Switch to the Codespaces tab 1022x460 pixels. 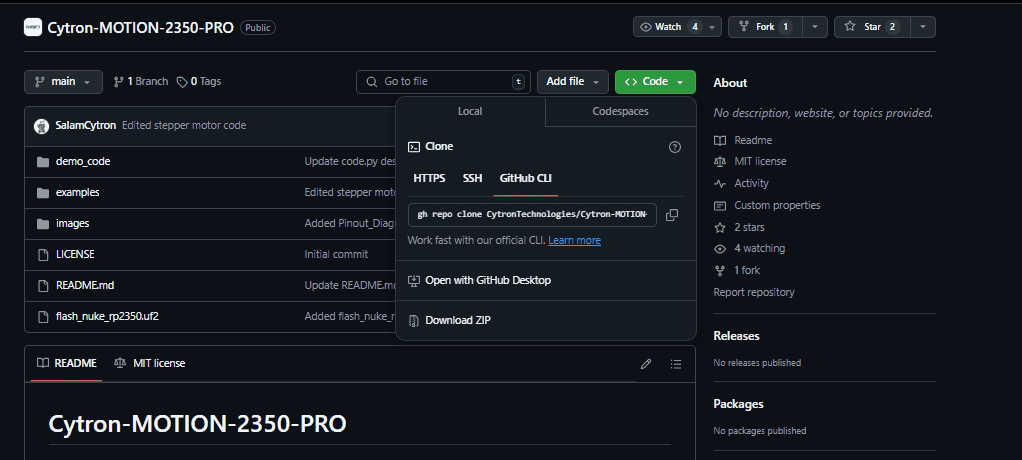[x=620, y=112]
